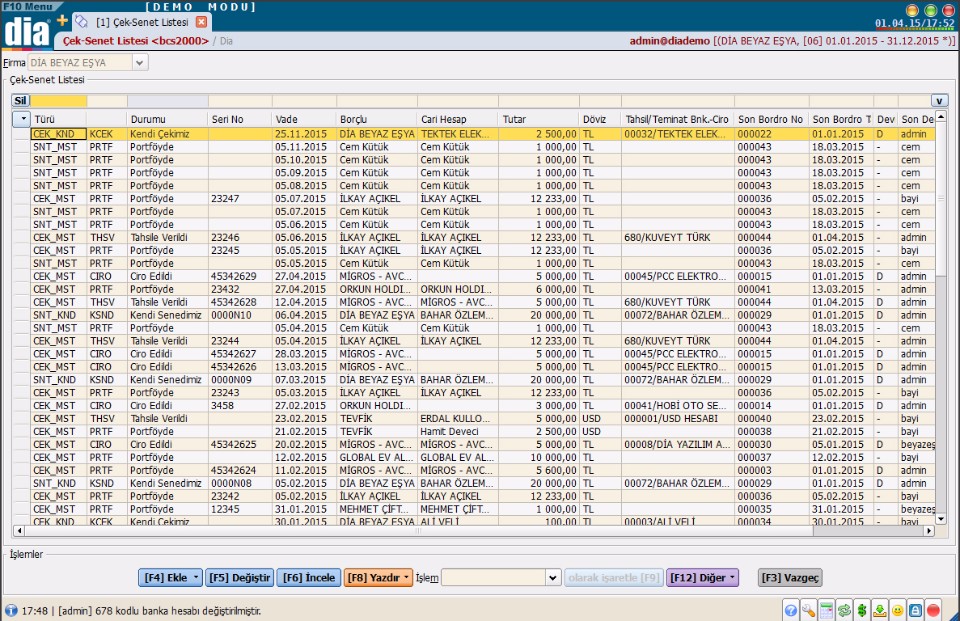Sort by the Türü column header
960x621 pixels.
[59, 119]
